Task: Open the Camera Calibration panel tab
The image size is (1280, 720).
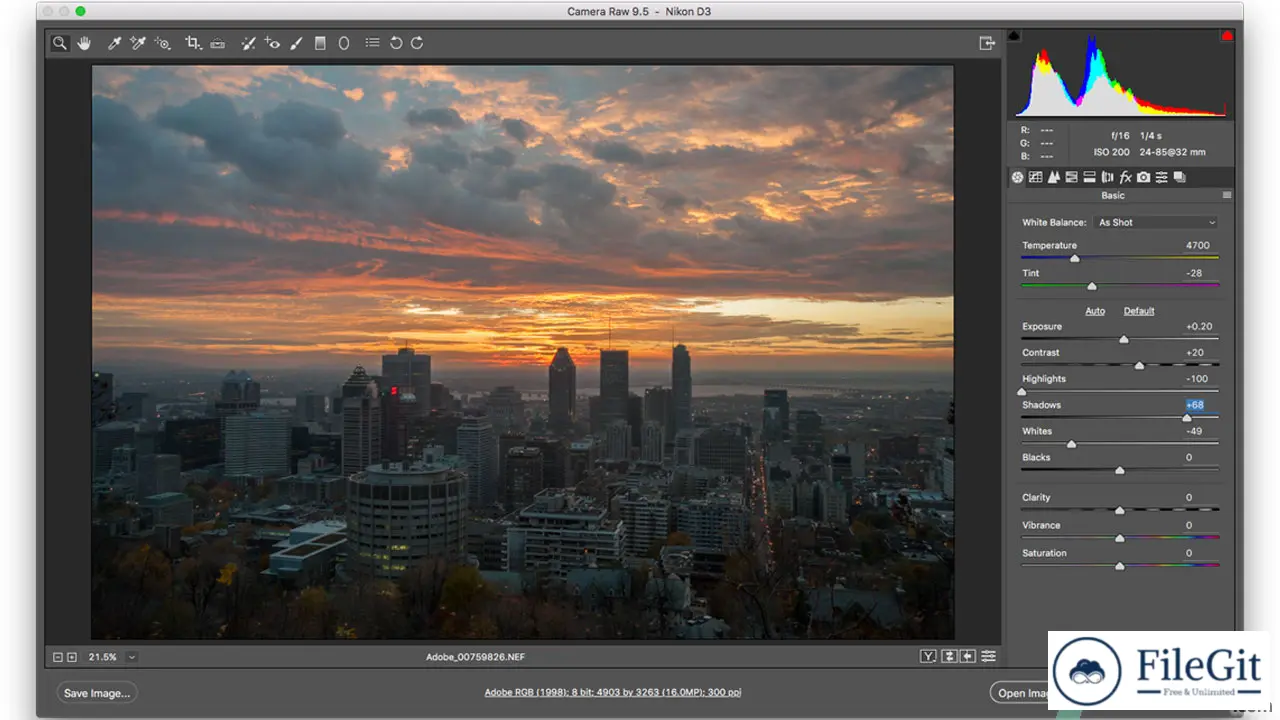Action: coord(1143,177)
